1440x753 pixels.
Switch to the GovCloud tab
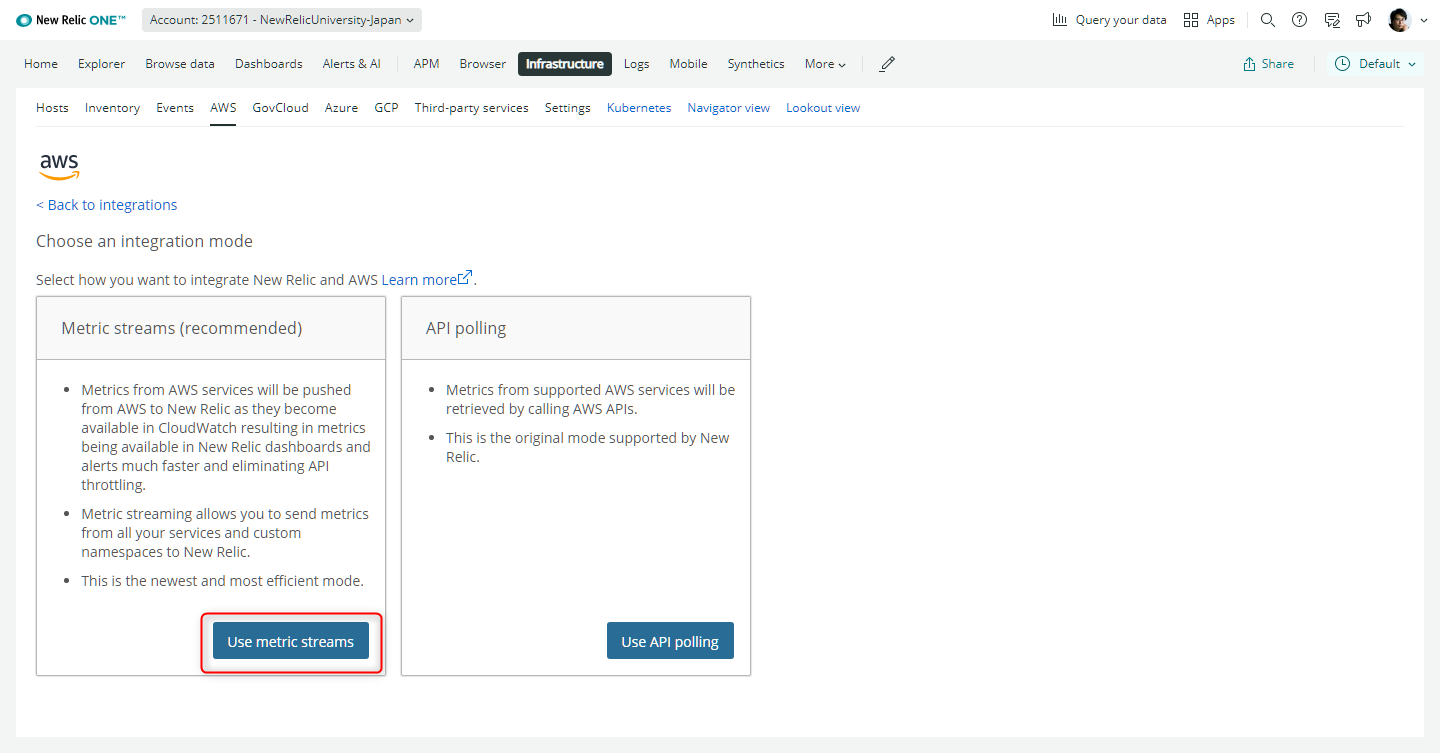tap(281, 108)
